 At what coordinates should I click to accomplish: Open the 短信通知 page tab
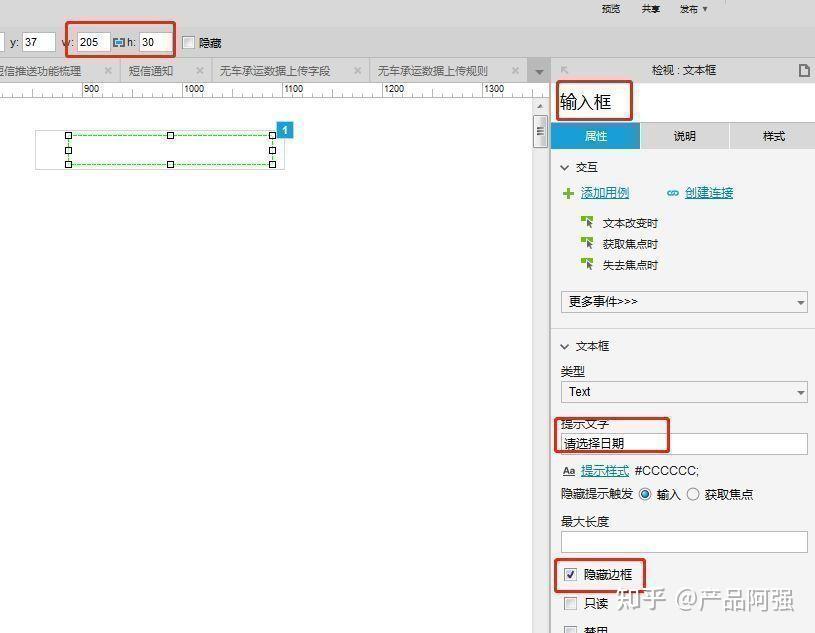click(x=151, y=71)
